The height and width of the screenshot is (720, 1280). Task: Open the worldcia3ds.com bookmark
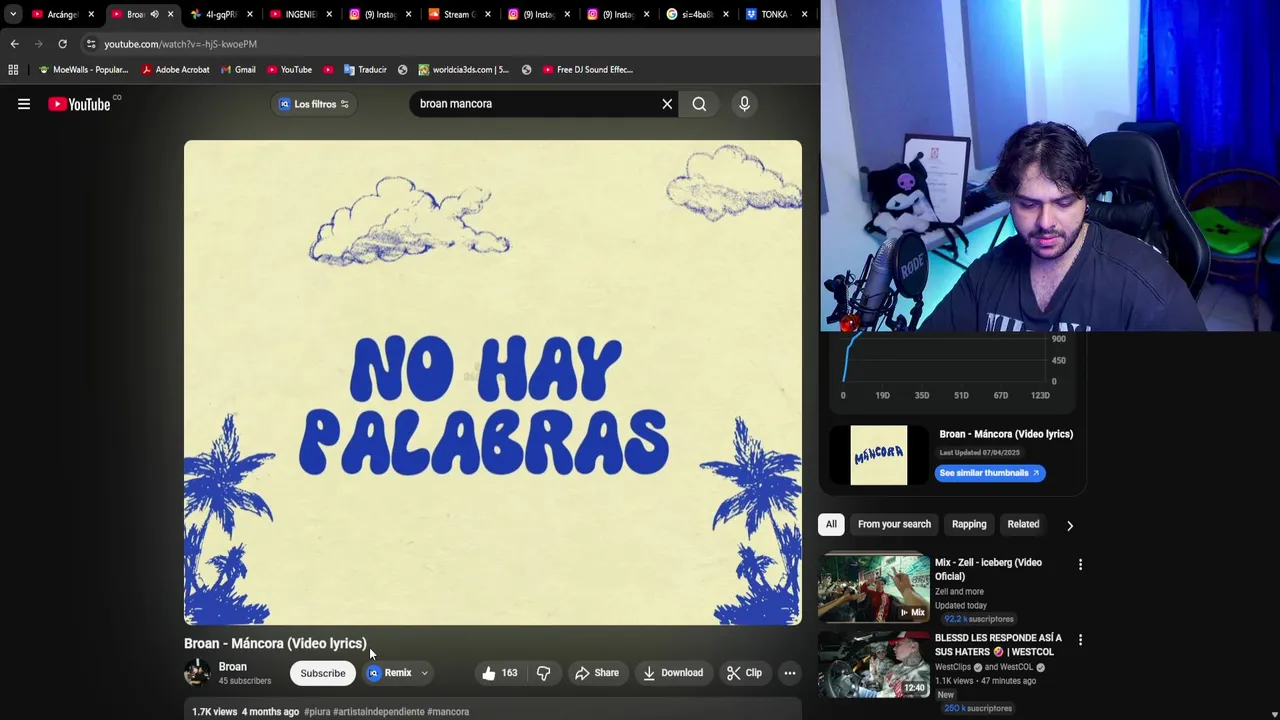click(464, 70)
